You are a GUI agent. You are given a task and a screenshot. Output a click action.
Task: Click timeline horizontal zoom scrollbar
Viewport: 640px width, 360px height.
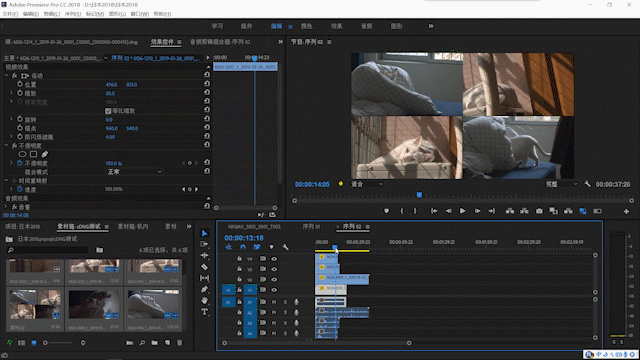(x=317, y=343)
